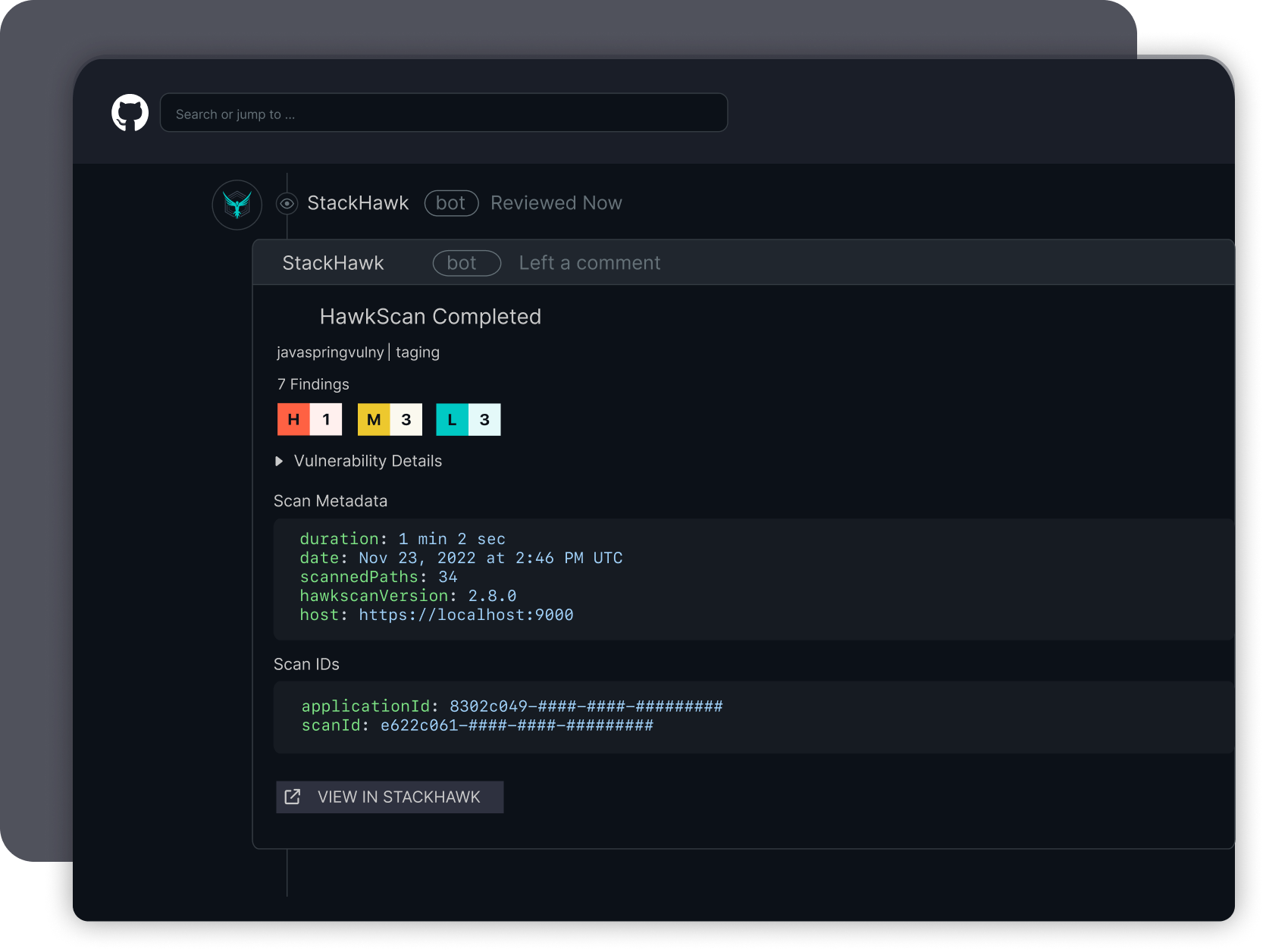Screen dimensions: 1266x952
Task: Open StackHawk name beside Reviewed Now
Action: 358,203
